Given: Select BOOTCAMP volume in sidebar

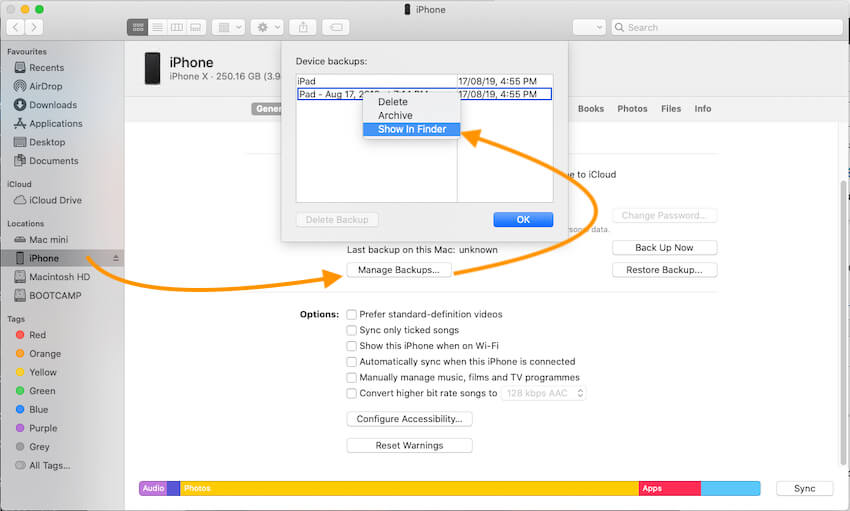Looking at the screenshot, I should 55,295.
